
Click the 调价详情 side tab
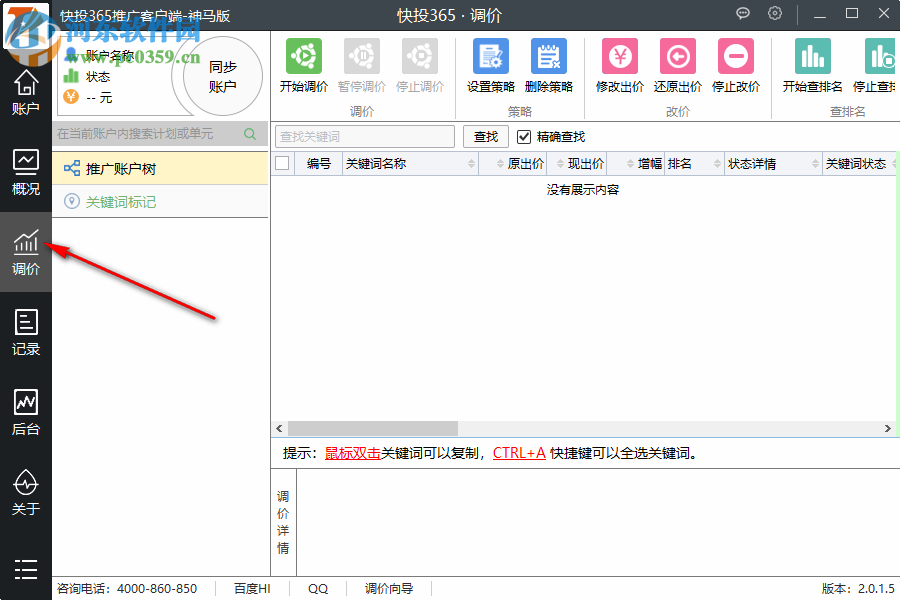point(283,522)
